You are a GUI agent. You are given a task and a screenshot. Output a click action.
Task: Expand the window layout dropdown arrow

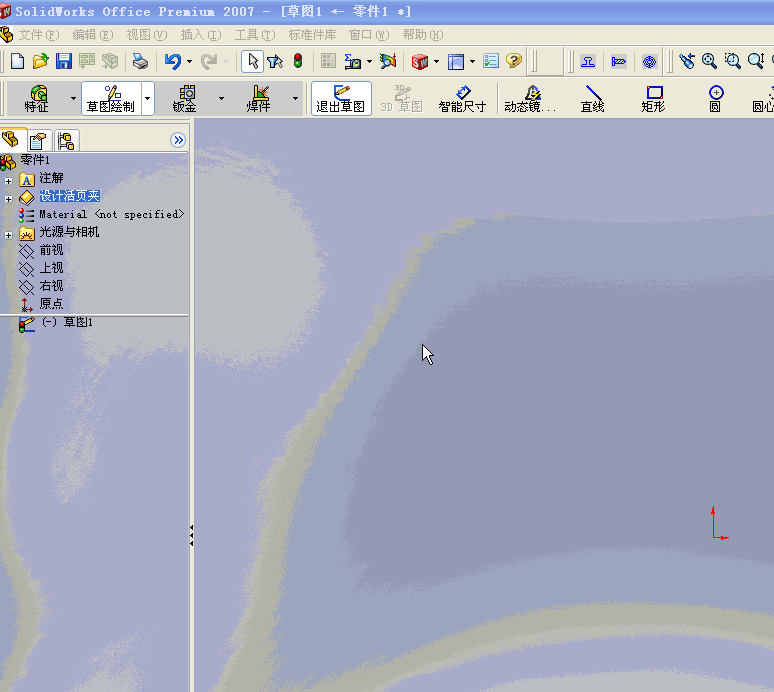click(x=472, y=62)
